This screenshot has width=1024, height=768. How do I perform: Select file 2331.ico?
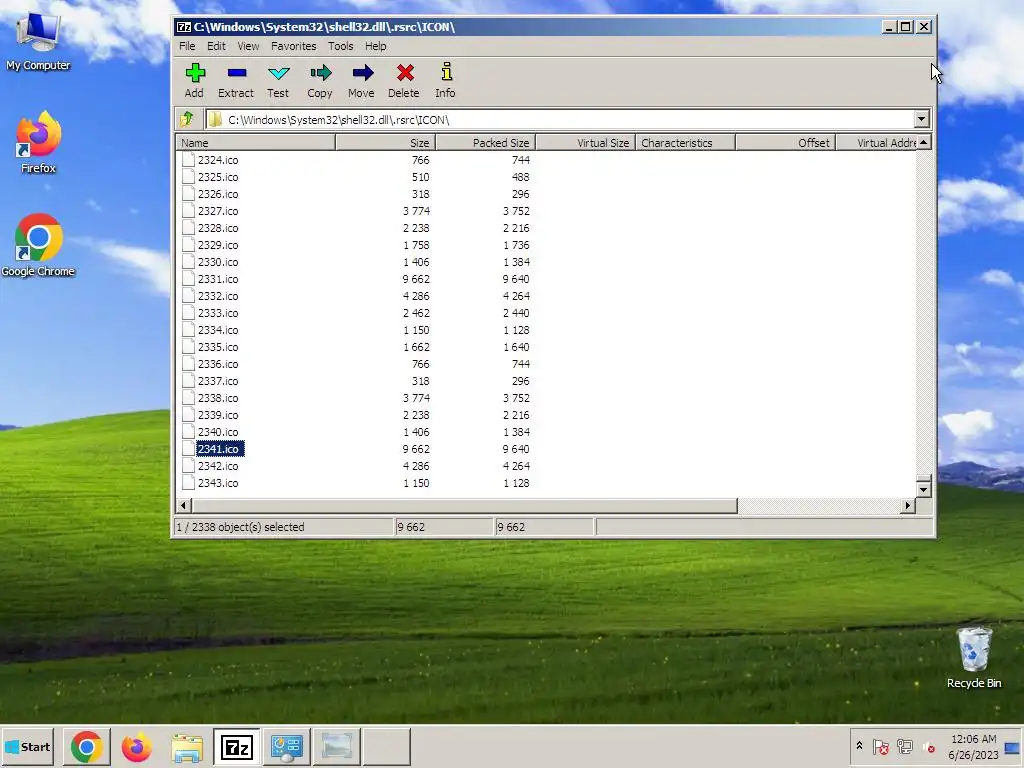[x=218, y=279]
